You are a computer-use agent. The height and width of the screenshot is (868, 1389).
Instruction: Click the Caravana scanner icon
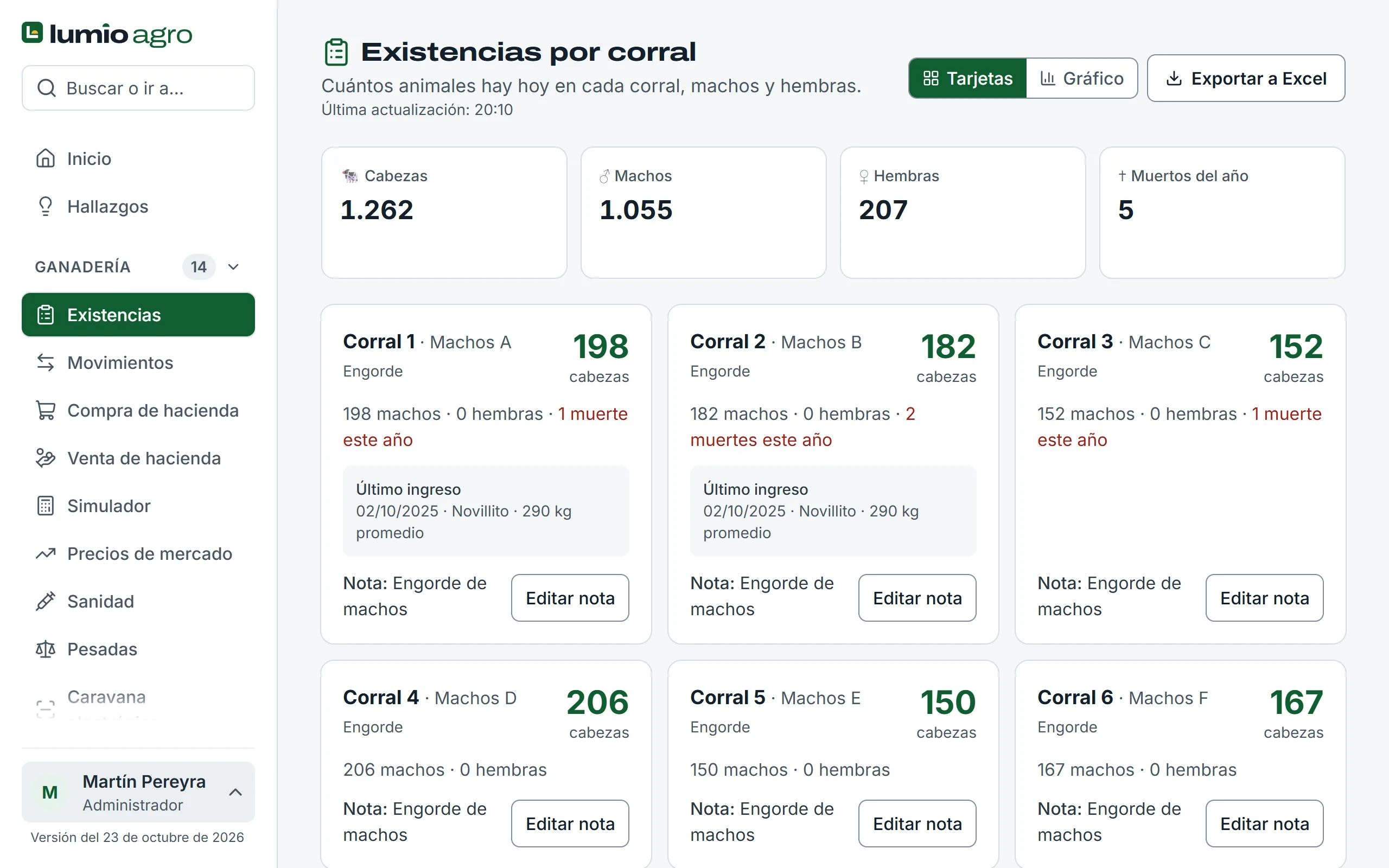click(46, 709)
